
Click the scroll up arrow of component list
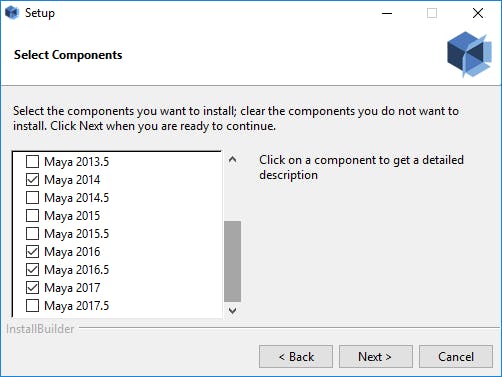[233, 160]
